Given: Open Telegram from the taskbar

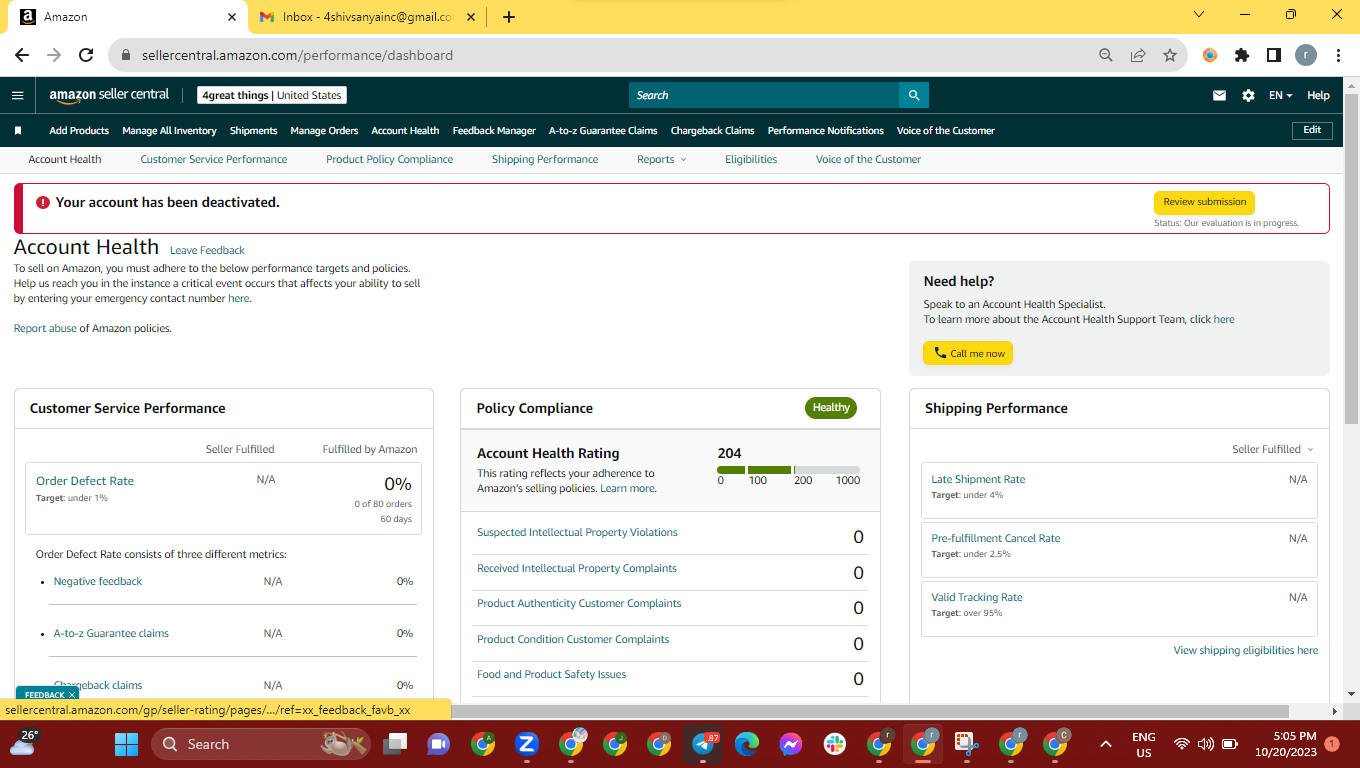Looking at the screenshot, I should (x=704, y=744).
